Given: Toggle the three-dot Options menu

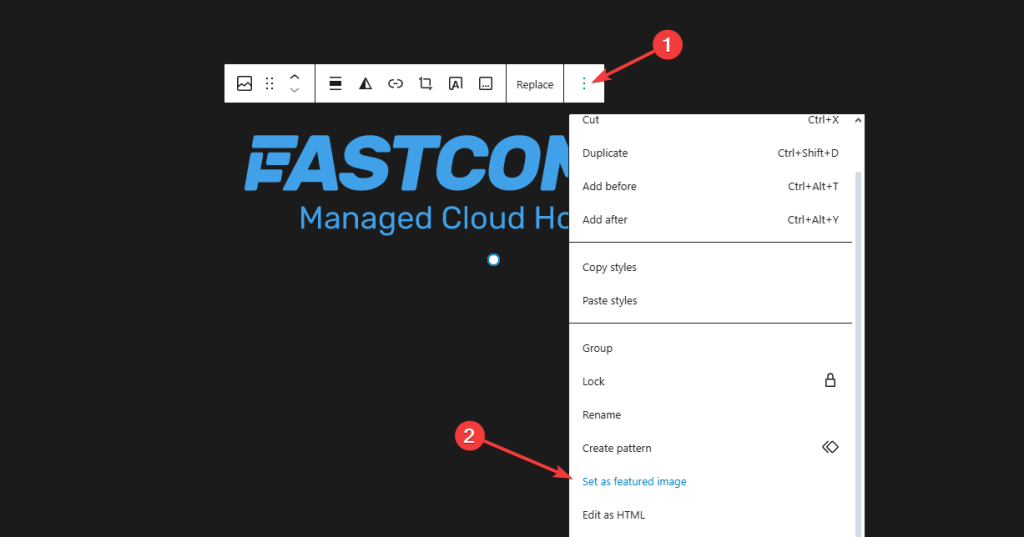Looking at the screenshot, I should point(584,84).
